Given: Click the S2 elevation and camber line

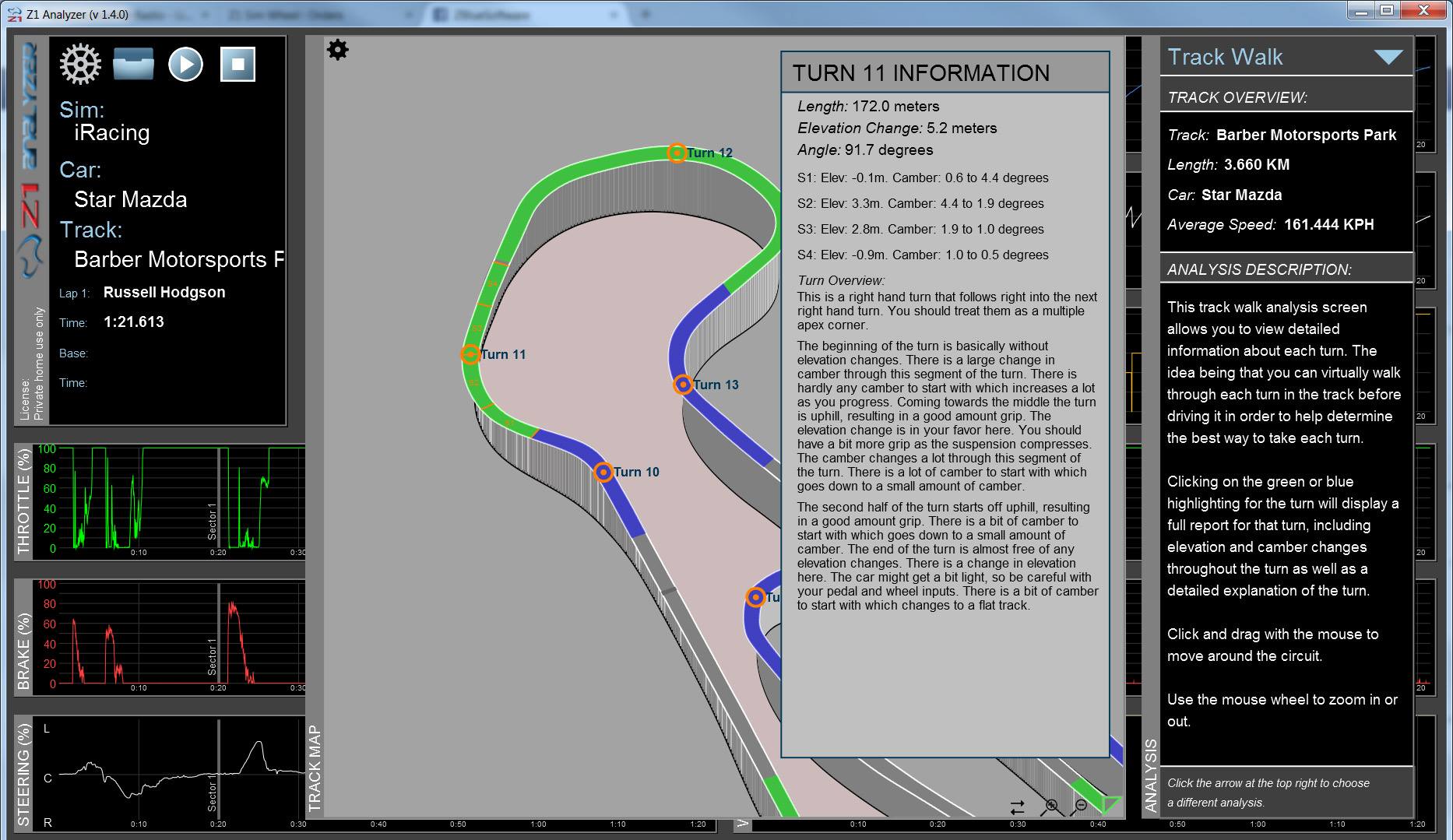Looking at the screenshot, I should tap(920, 203).
